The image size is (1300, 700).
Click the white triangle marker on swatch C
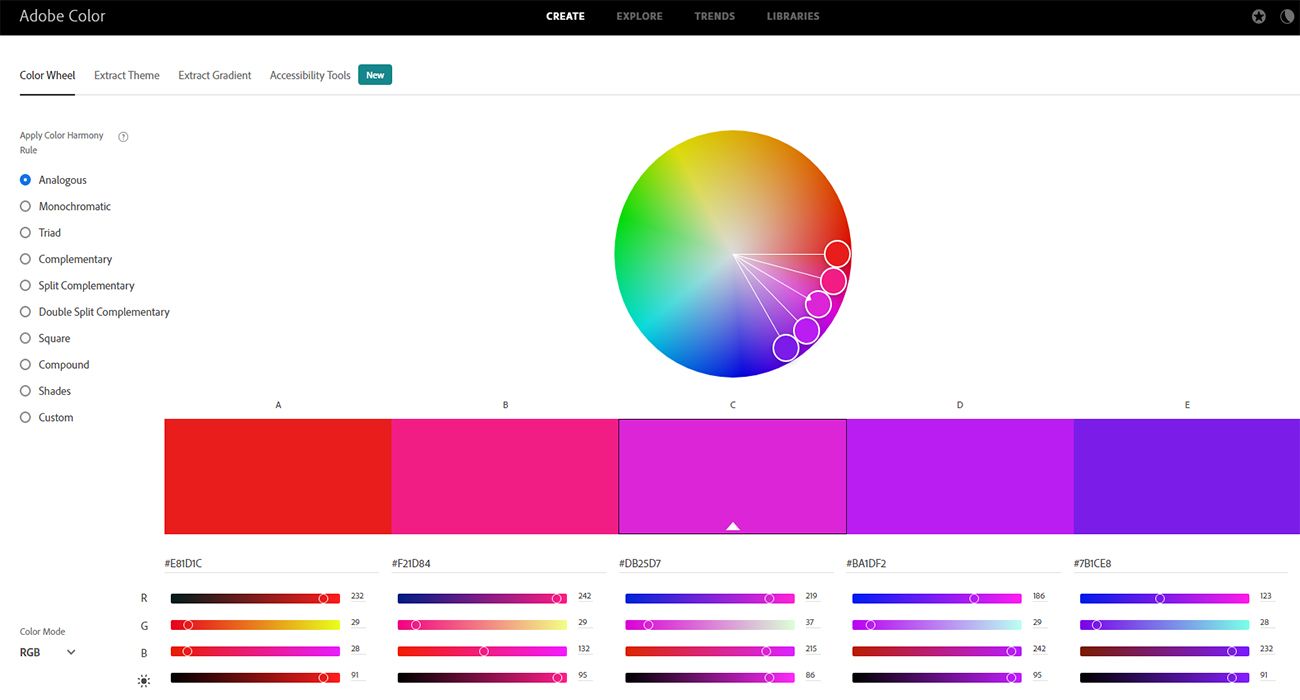[x=733, y=525]
